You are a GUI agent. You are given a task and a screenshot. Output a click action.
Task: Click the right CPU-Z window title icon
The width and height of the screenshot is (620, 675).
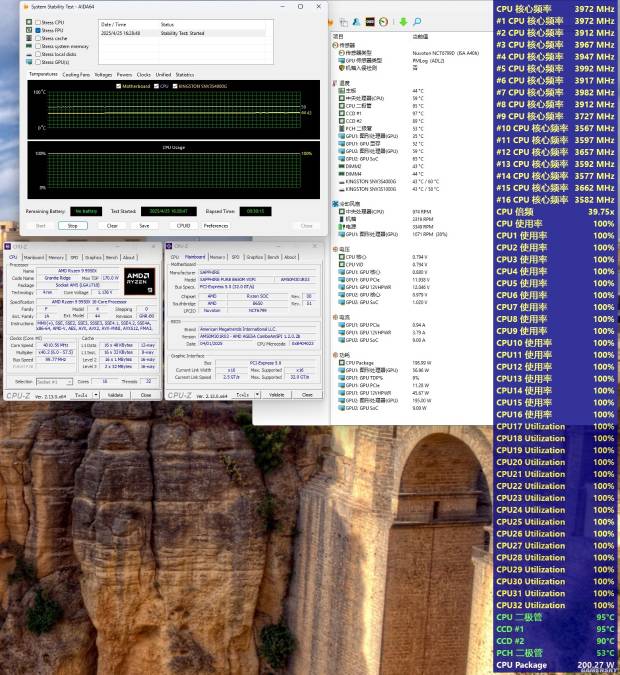tap(169, 246)
